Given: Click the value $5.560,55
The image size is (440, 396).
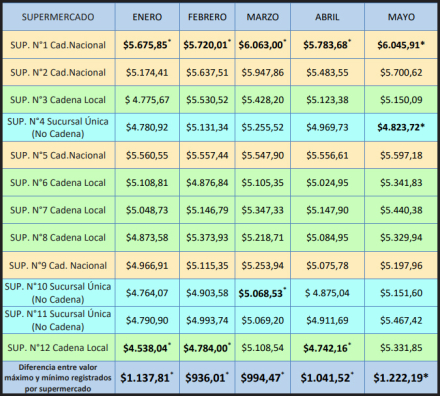Looking at the screenshot, I should pyautogui.click(x=147, y=155).
